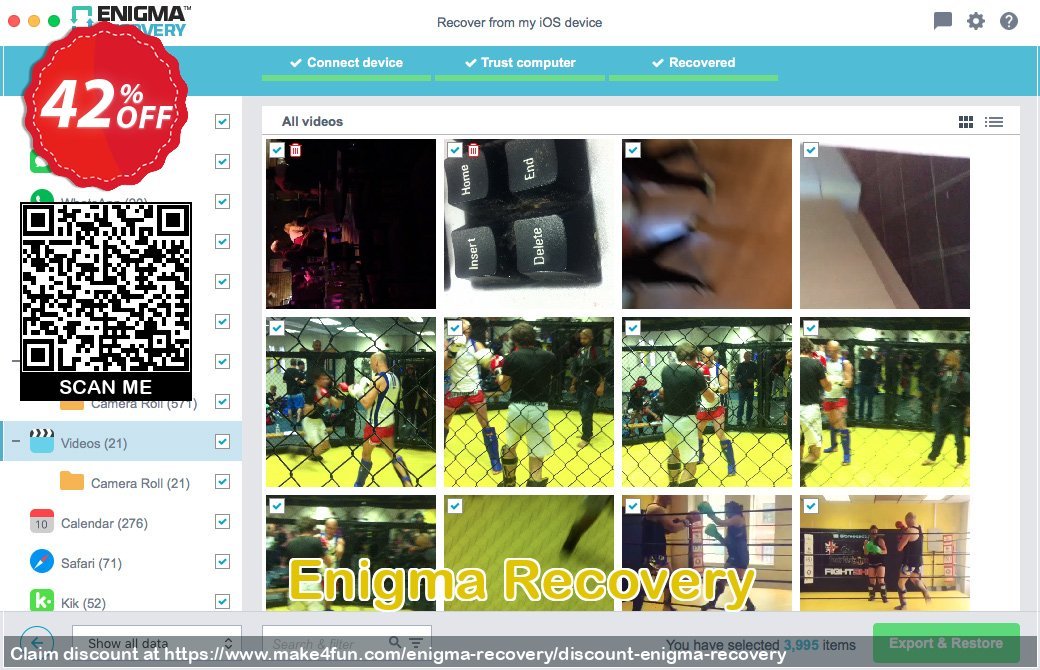Click the trash icon on the keyboard keys video
Screen dimensions: 1040x670
point(474,150)
